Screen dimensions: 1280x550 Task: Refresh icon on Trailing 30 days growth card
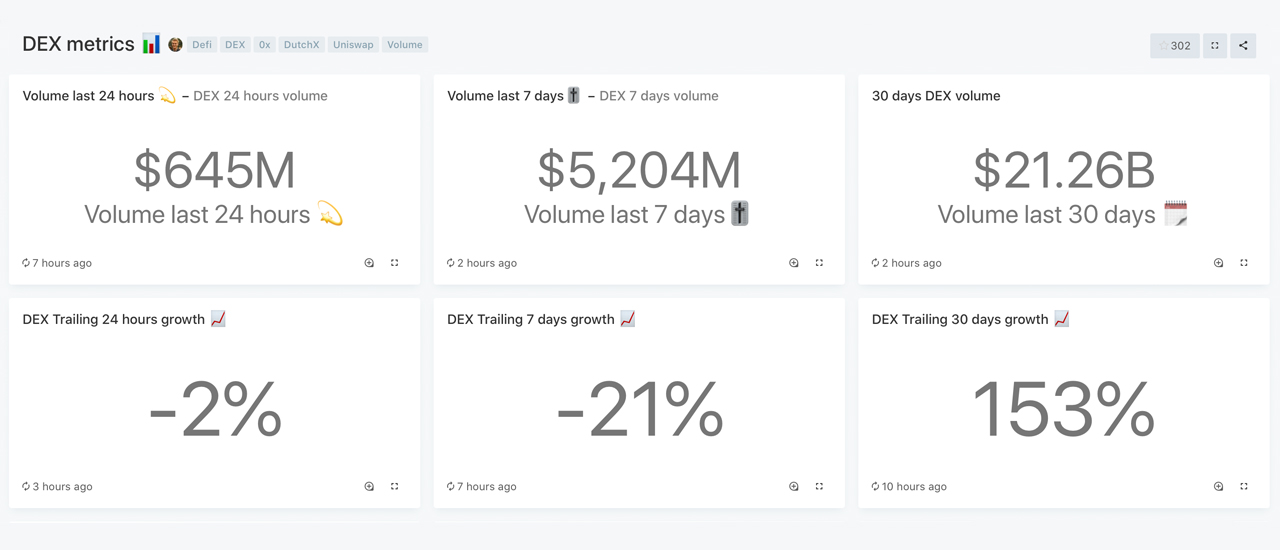876,486
